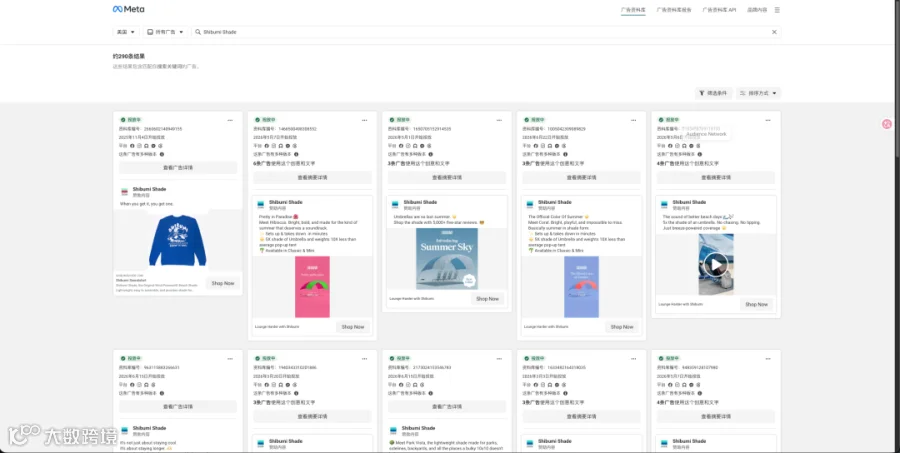Image resolution: width=900 pixels, height=453 pixels.
Task: Click the info icon on Pretty in Paradise card
Action: pyautogui.click(x=296, y=154)
